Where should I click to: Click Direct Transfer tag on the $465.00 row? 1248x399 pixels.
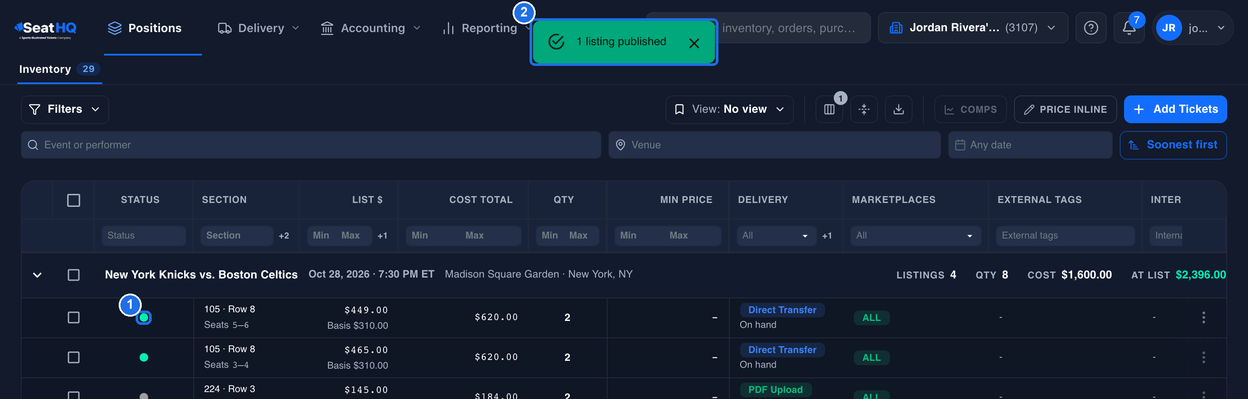782,350
